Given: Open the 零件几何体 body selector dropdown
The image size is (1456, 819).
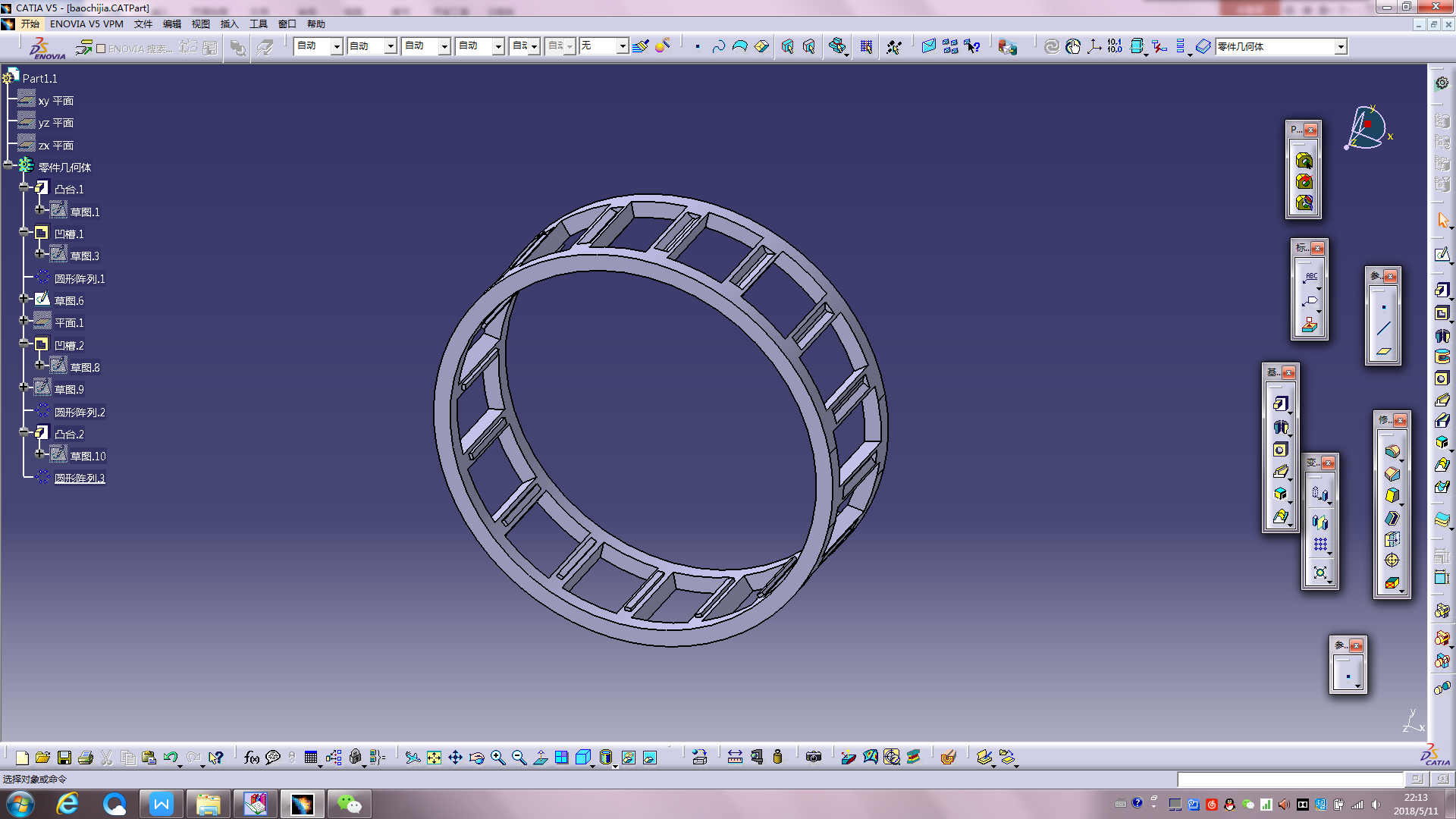Looking at the screenshot, I should click(1341, 47).
